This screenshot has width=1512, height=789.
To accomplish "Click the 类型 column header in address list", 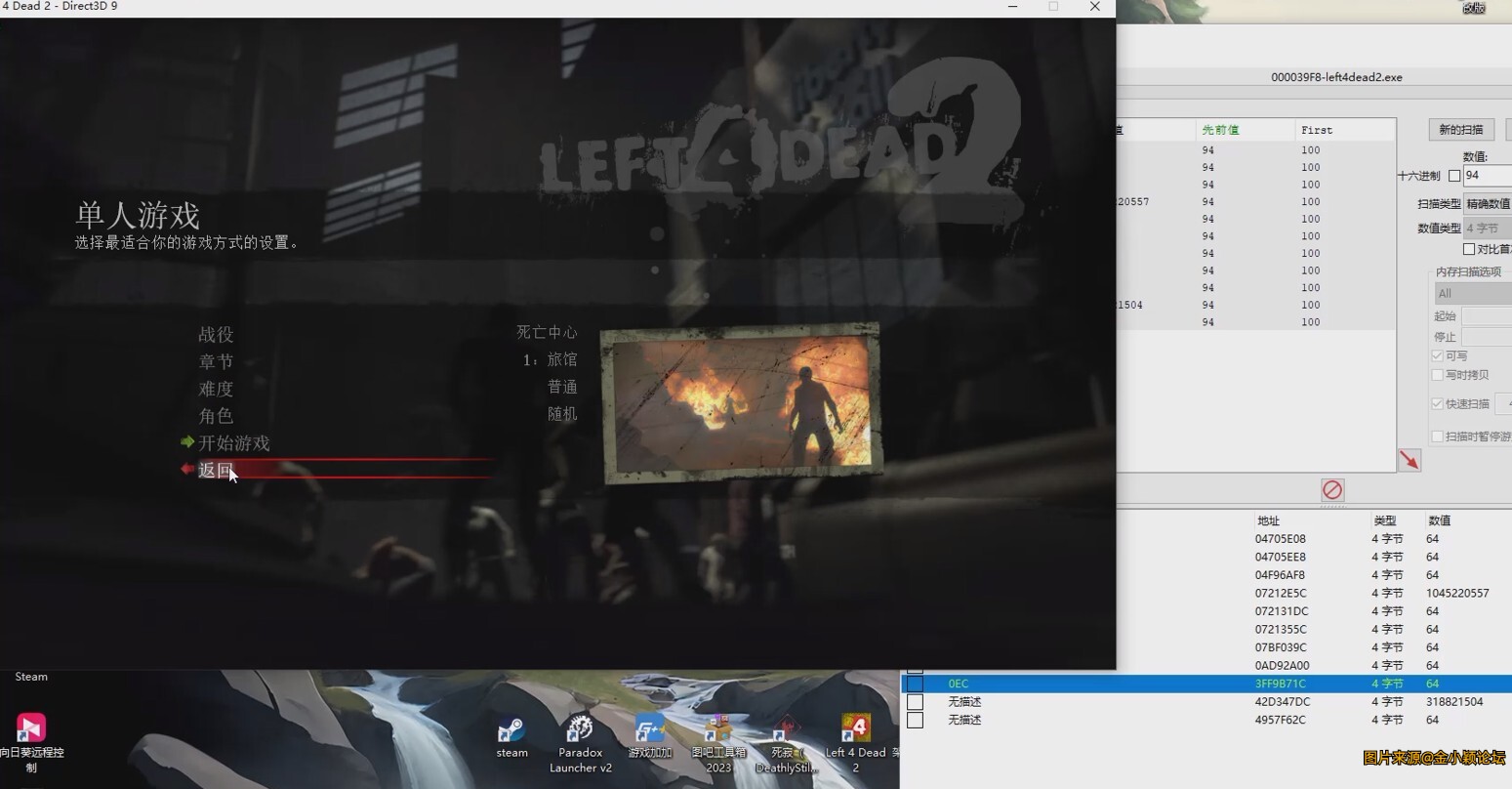I will point(1384,520).
